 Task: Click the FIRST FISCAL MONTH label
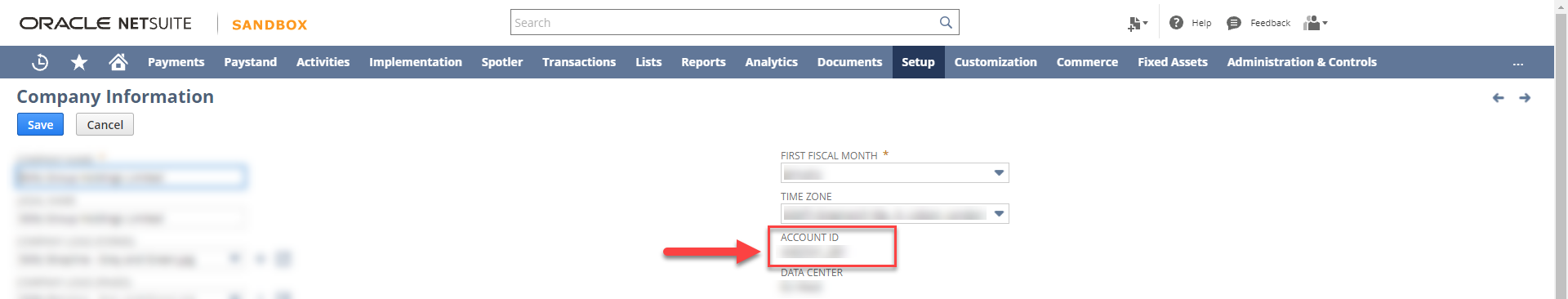[829, 155]
